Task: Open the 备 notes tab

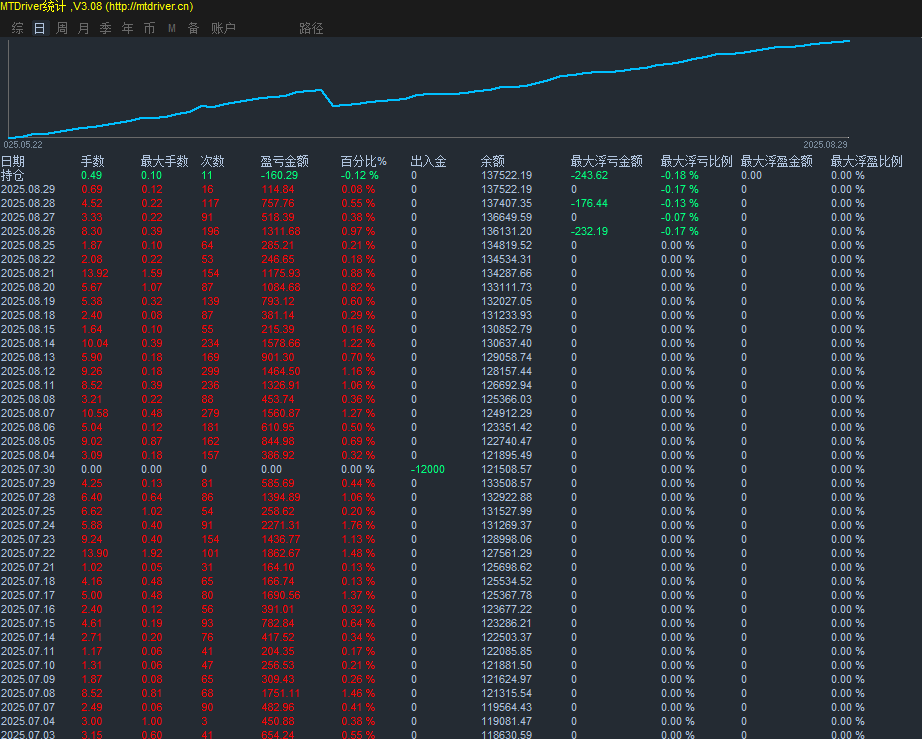Action: [193, 28]
